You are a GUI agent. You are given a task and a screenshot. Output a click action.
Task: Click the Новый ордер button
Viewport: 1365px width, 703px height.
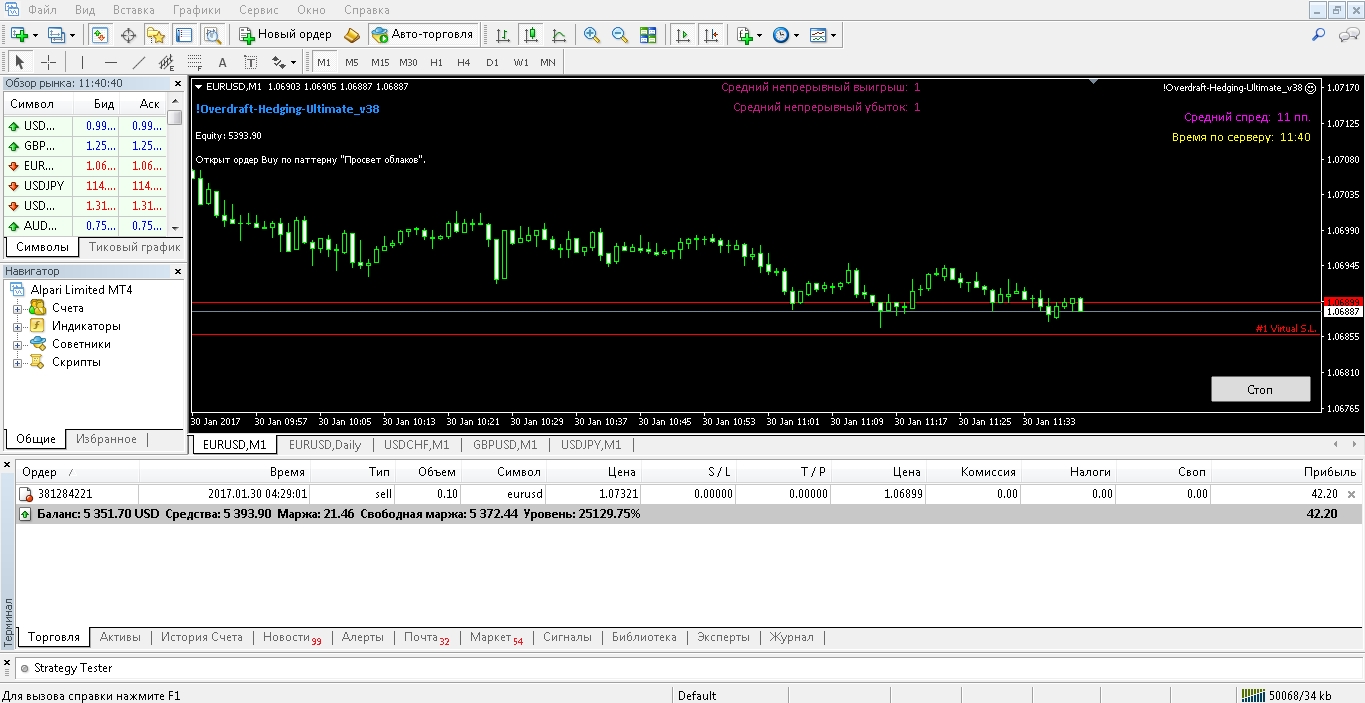[x=285, y=35]
